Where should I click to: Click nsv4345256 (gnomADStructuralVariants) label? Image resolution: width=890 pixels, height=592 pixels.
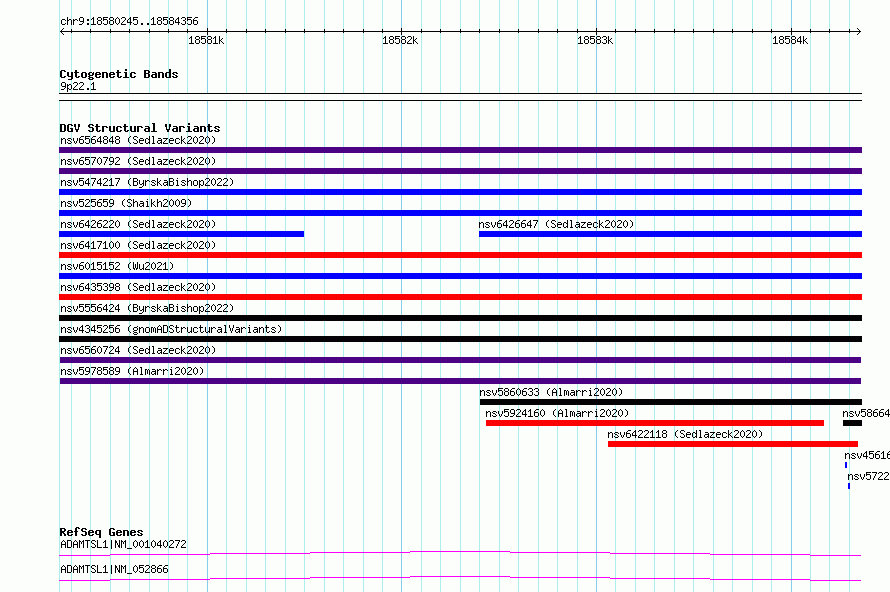click(x=171, y=329)
